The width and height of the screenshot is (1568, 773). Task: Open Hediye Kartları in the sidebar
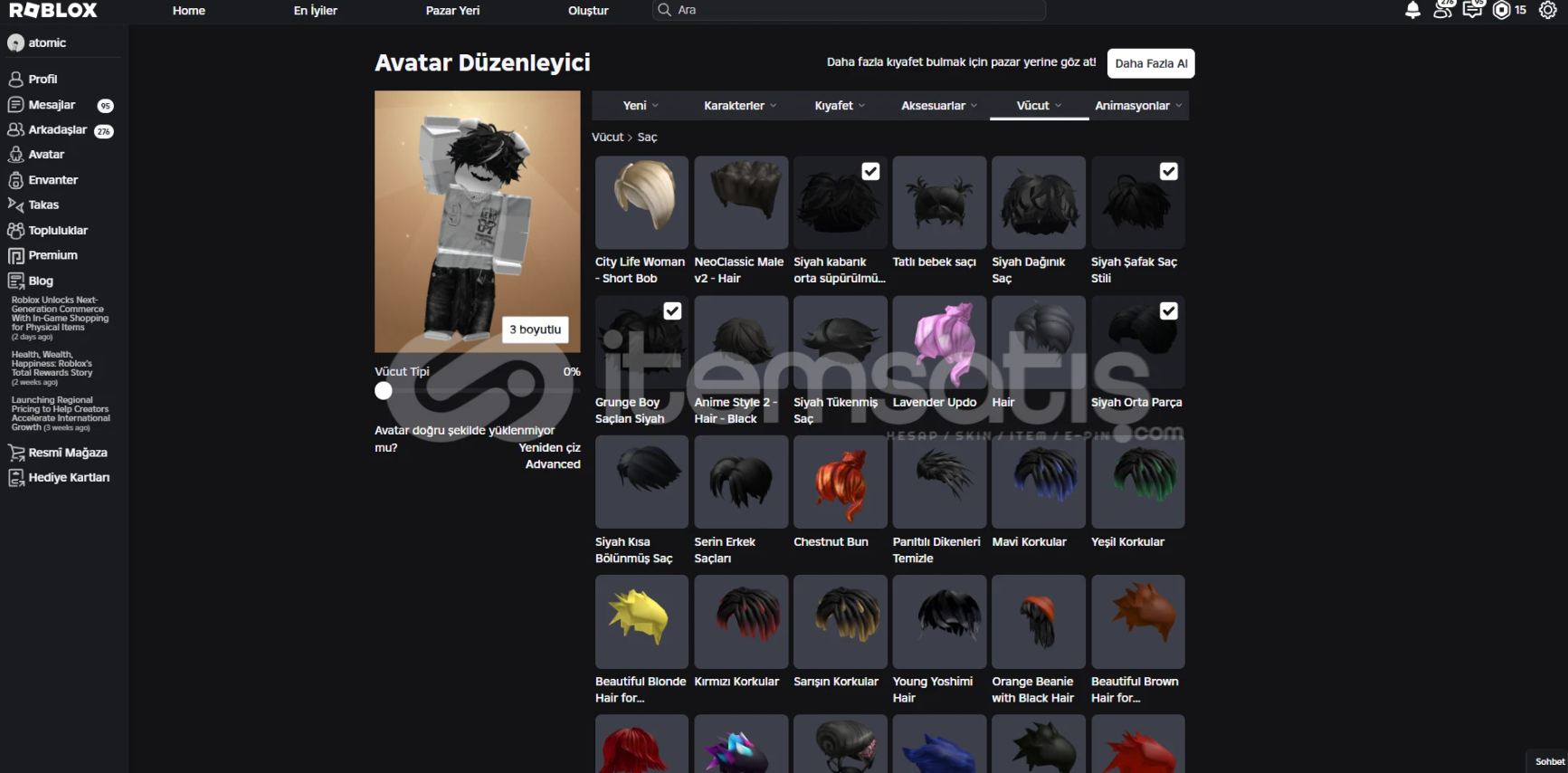[x=59, y=478]
